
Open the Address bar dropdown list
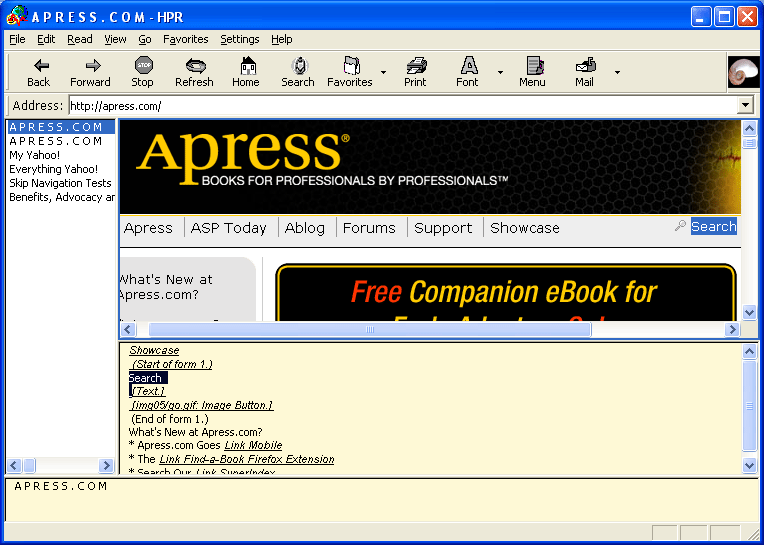pyautogui.click(x=745, y=105)
